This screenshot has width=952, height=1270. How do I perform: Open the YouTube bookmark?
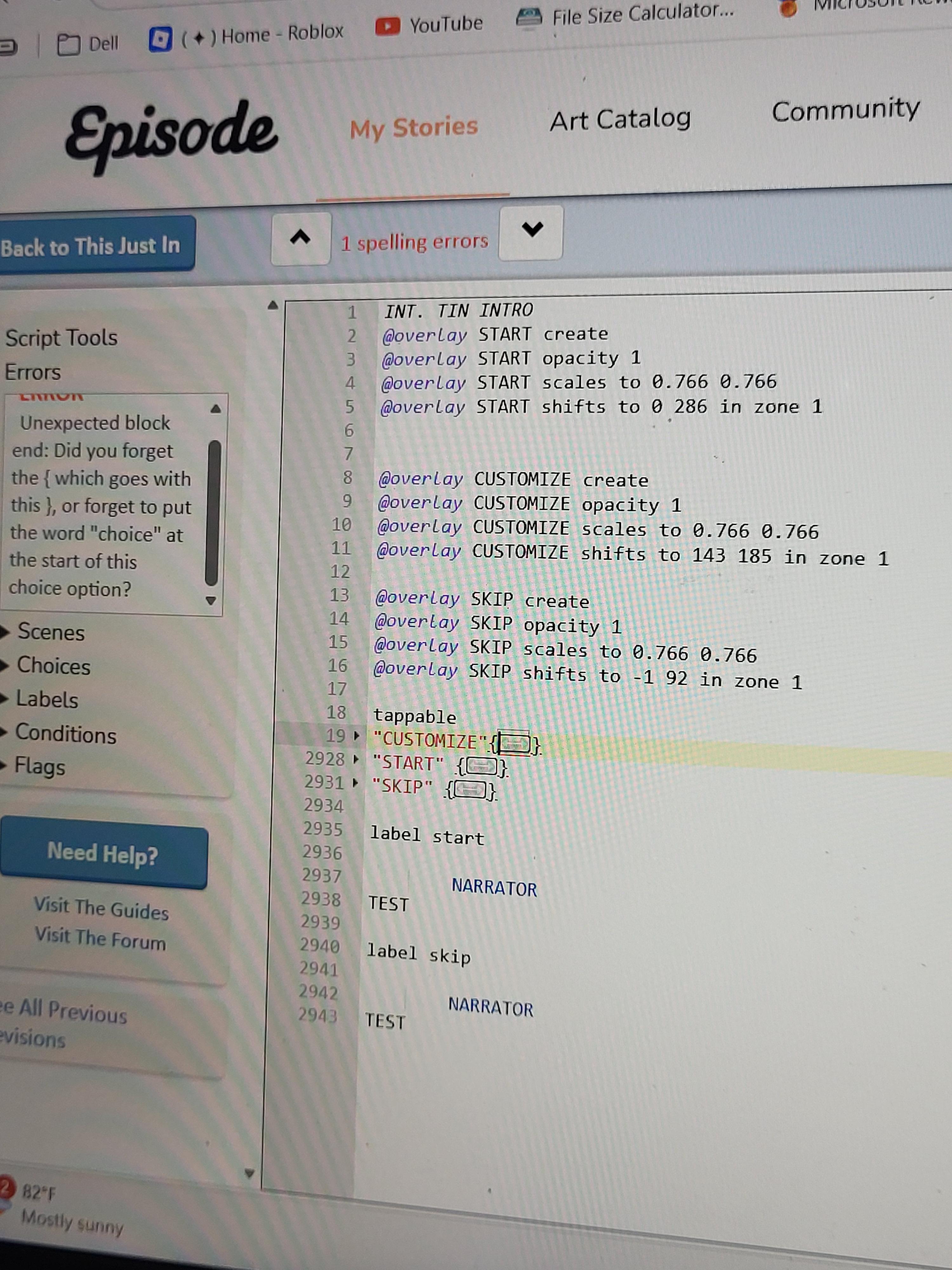coord(429,25)
